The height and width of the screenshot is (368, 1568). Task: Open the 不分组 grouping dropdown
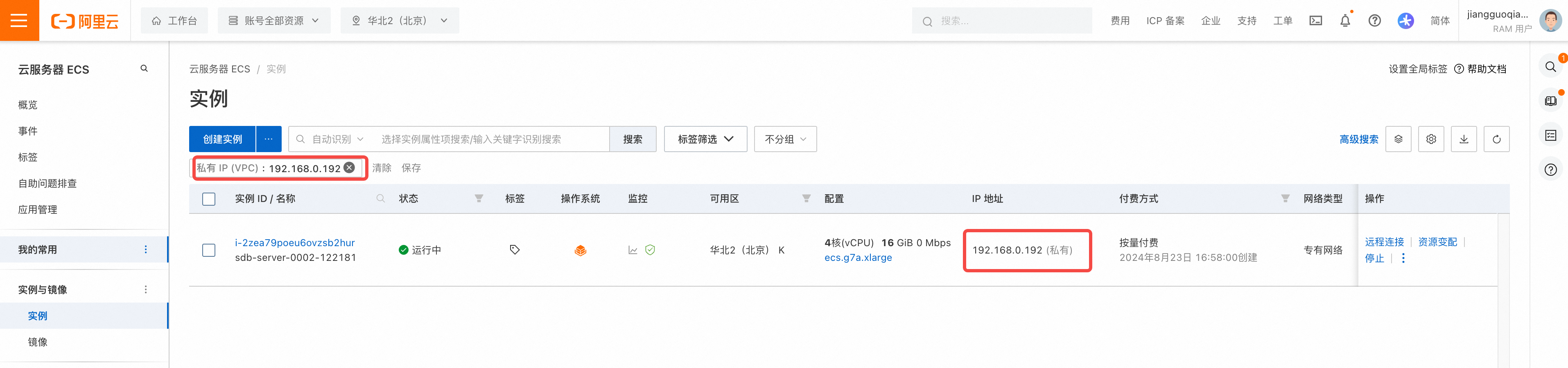point(785,139)
